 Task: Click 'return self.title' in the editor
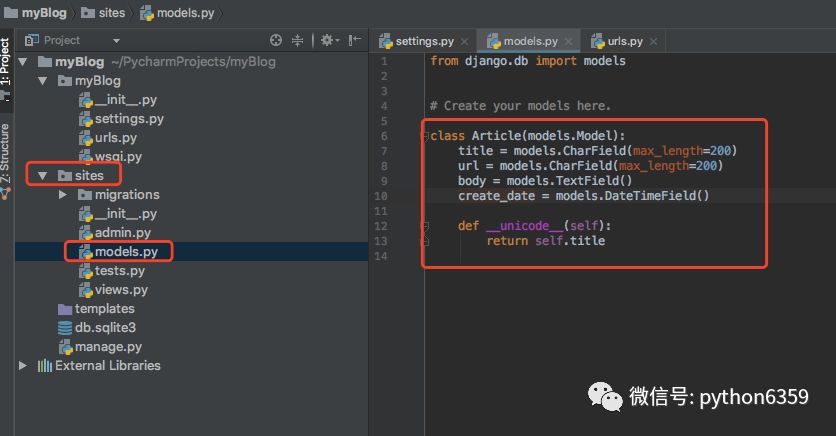[546, 241]
